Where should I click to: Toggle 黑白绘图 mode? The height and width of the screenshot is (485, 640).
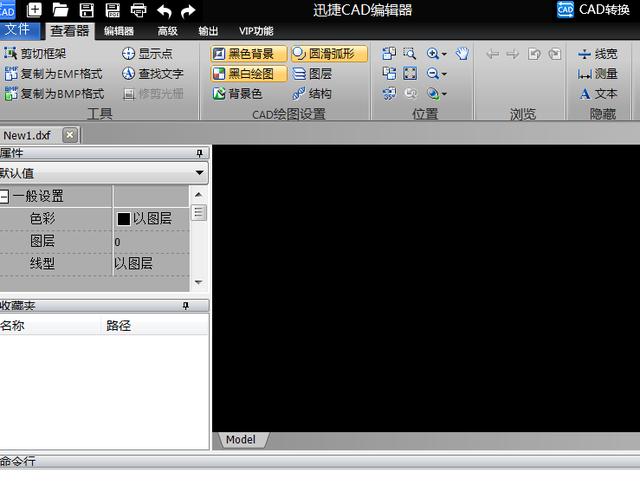249,74
